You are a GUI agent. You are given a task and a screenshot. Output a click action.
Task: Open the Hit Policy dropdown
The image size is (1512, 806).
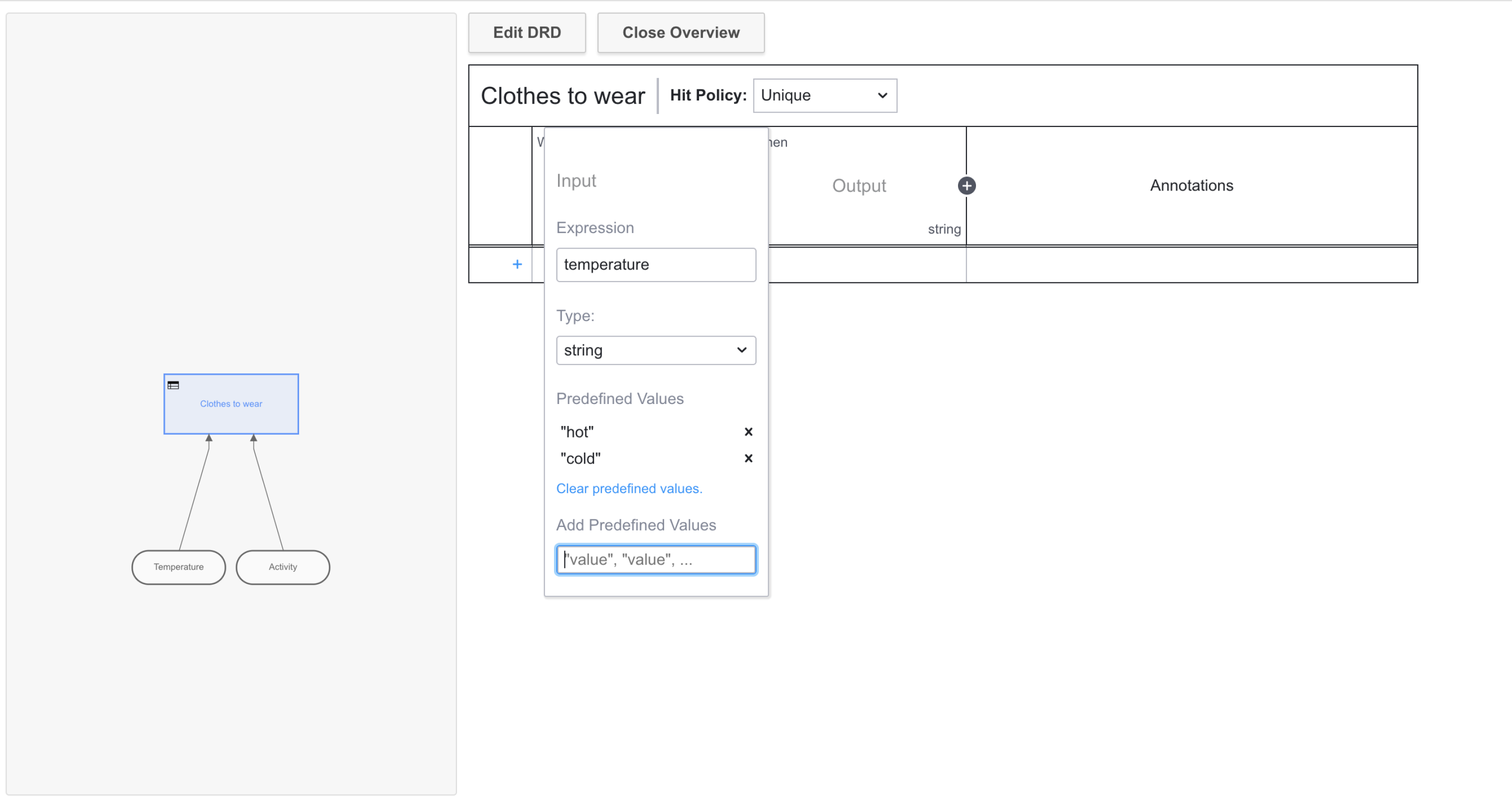824,95
